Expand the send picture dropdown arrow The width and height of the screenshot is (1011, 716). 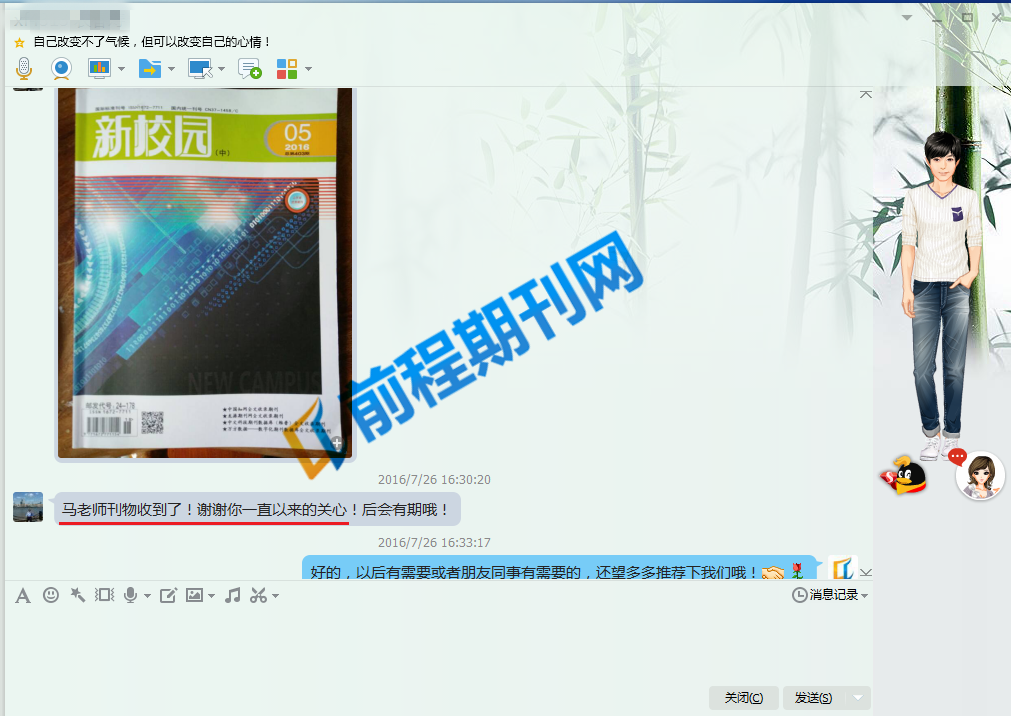click(x=211, y=596)
